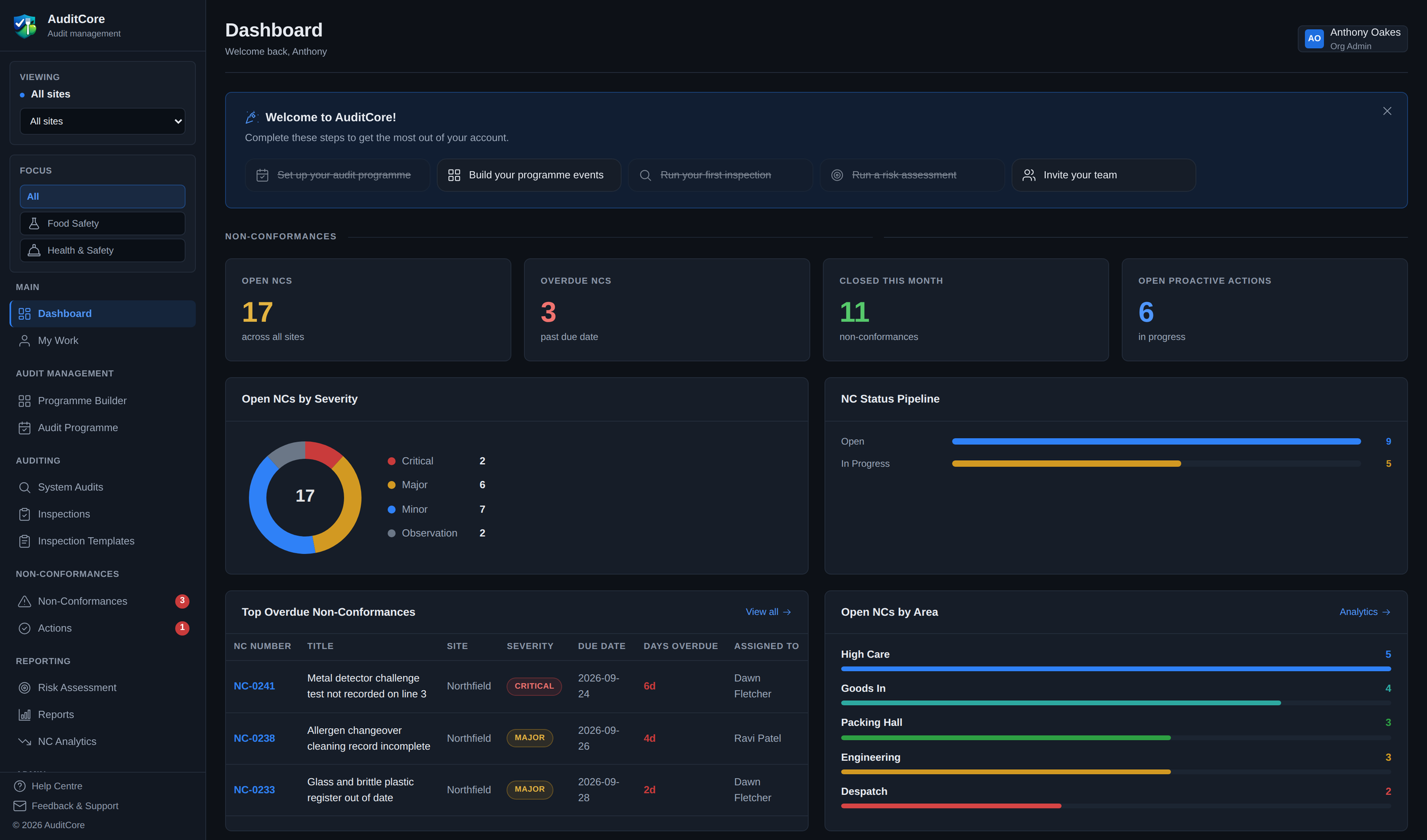Image resolution: width=1427 pixels, height=840 pixels.
Task: Click the Closed This Month 11 card
Action: 966,310
